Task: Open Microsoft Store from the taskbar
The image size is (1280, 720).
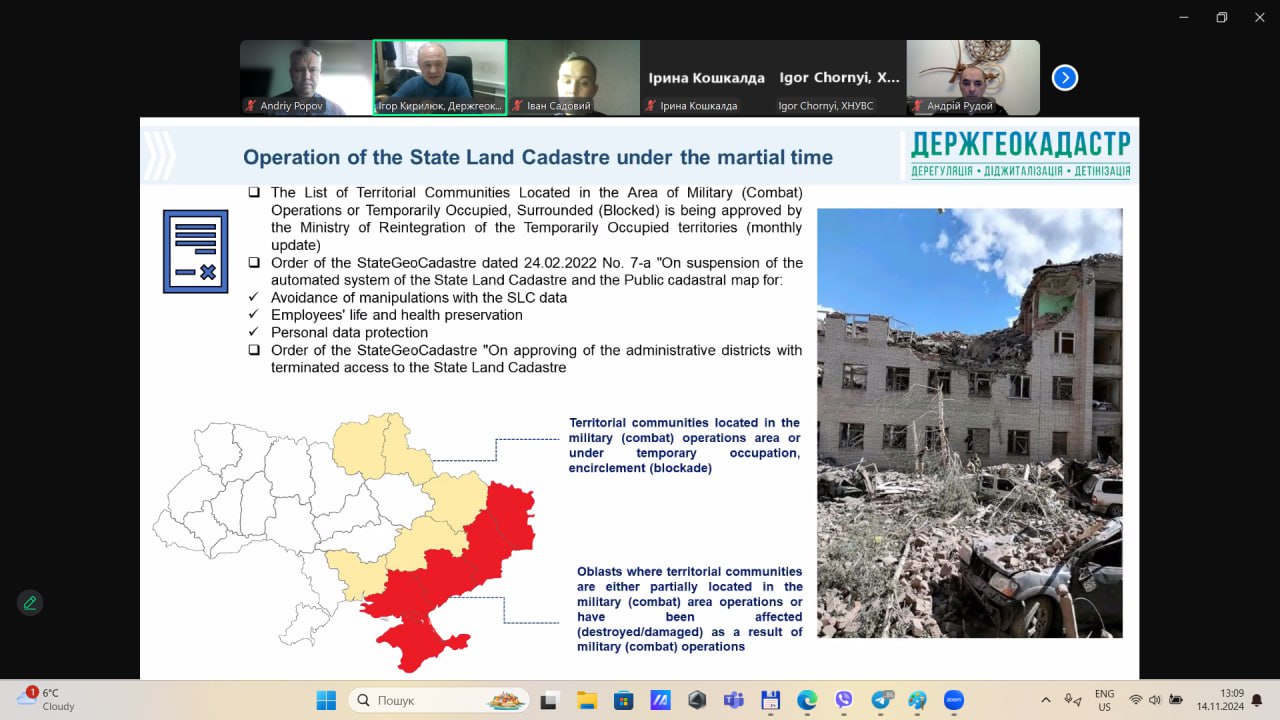Action: pos(623,700)
